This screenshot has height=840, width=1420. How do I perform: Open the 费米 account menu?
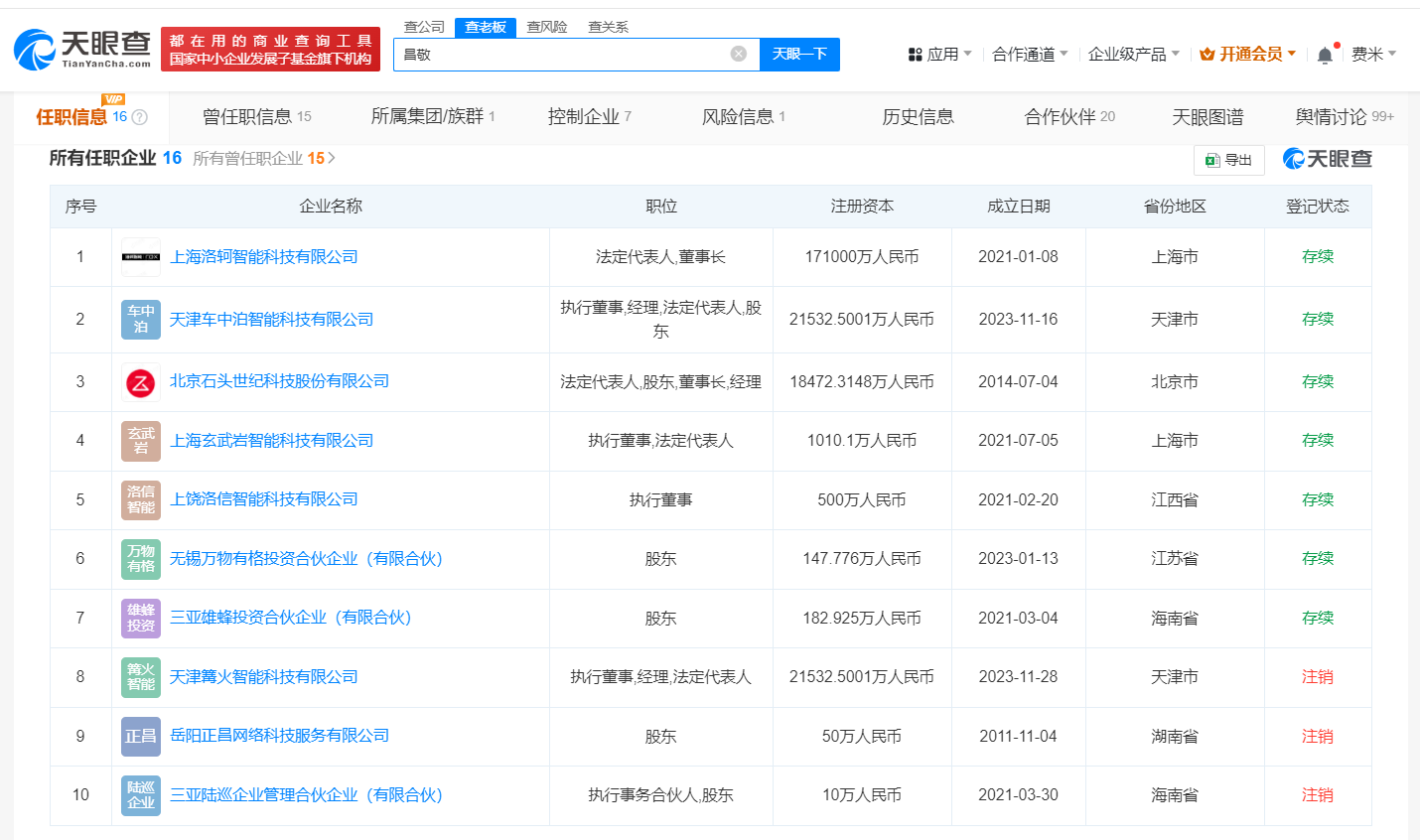(x=1373, y=54)
